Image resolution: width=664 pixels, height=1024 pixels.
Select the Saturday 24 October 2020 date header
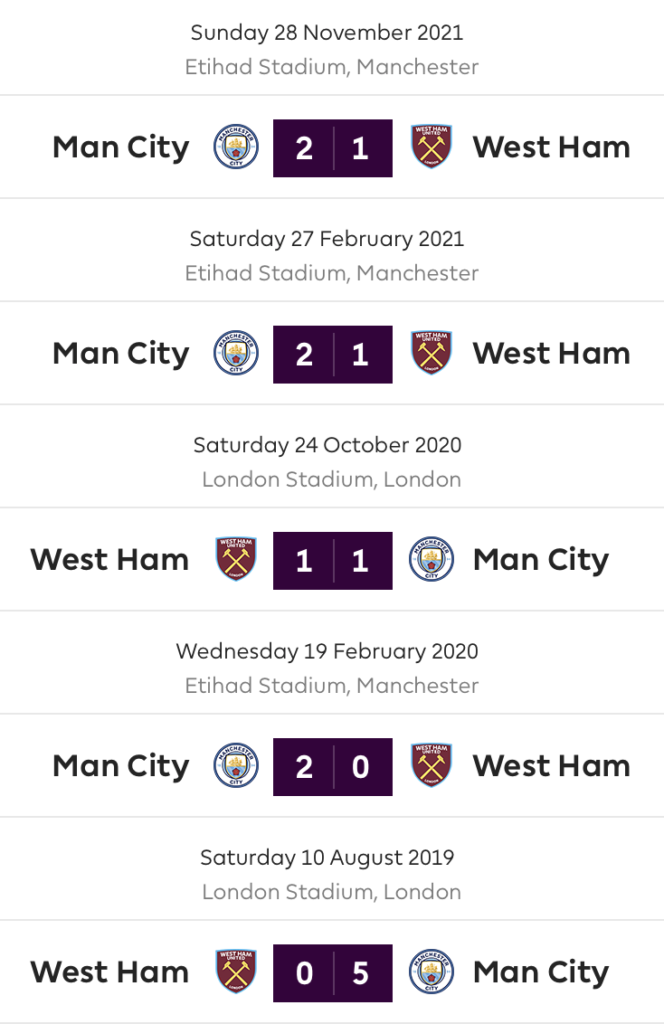tap(327, 445)
